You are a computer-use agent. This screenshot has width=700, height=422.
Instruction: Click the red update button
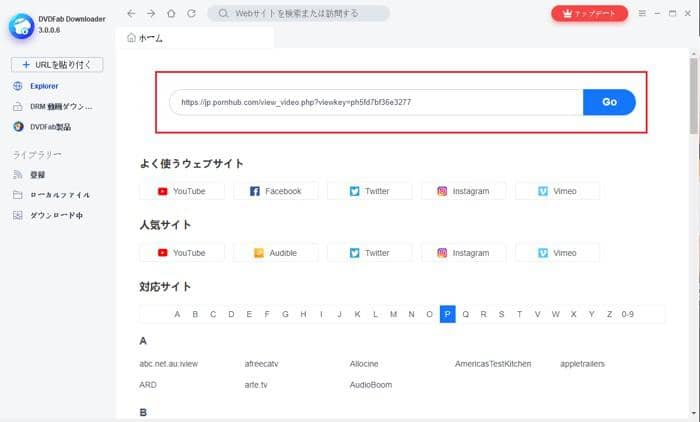click(x=589, y=14)
